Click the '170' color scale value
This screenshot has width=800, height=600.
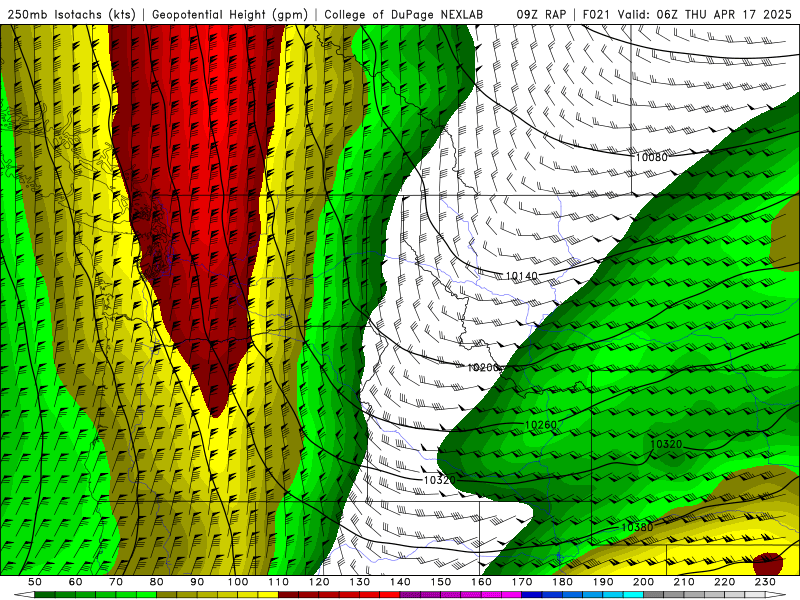pyautogui.click(x=522, y=582)
